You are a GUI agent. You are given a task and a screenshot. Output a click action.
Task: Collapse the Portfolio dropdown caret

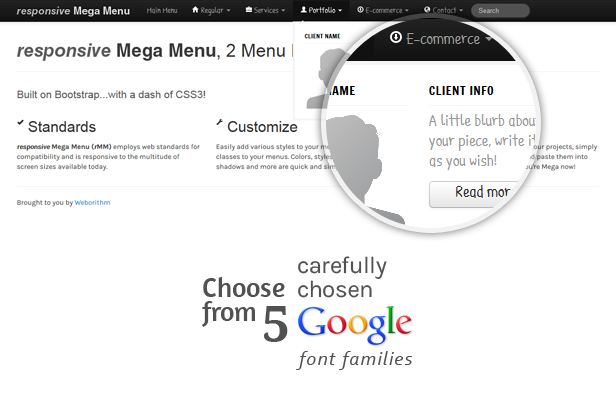tap(340, 11)
